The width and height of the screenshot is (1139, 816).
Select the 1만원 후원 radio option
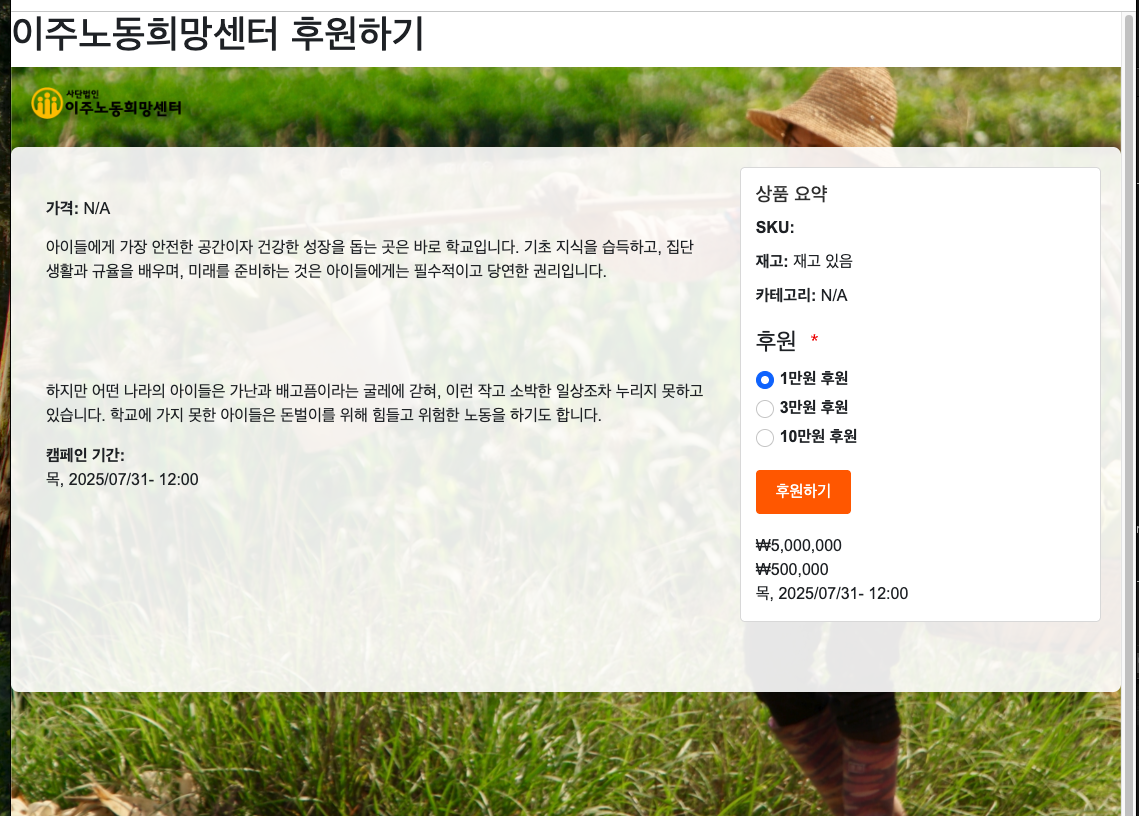point(764,379)
